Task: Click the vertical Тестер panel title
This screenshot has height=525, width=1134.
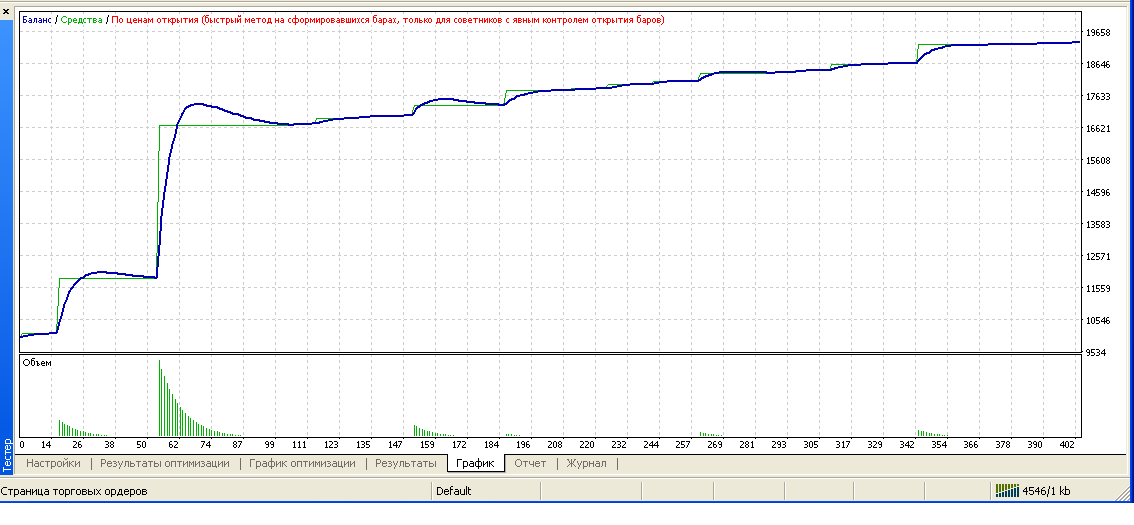Action: tap(7, 454)
